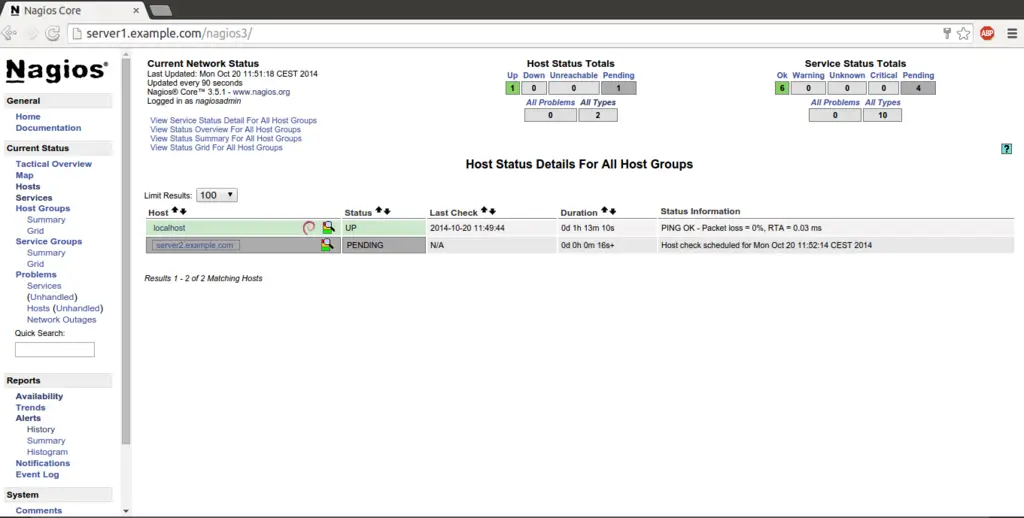
Task: Focus the browser address bar
Action: (x=503, y=33)
